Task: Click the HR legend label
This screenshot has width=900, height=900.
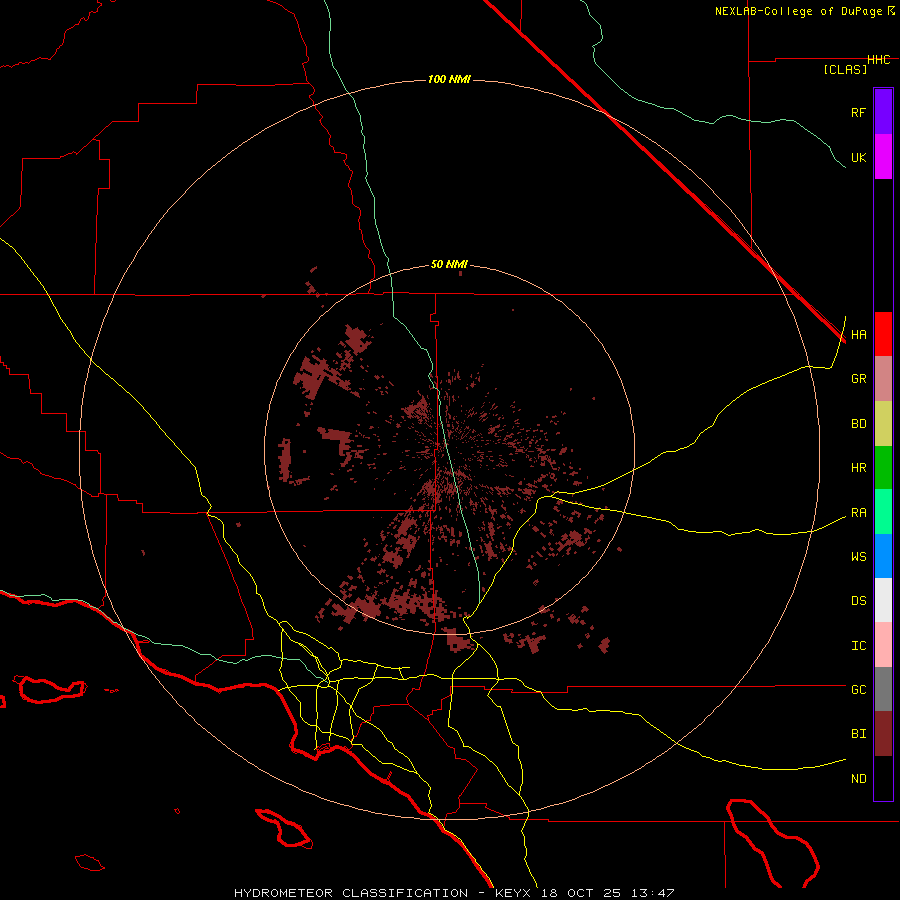Action: click(x=858, y=468)
